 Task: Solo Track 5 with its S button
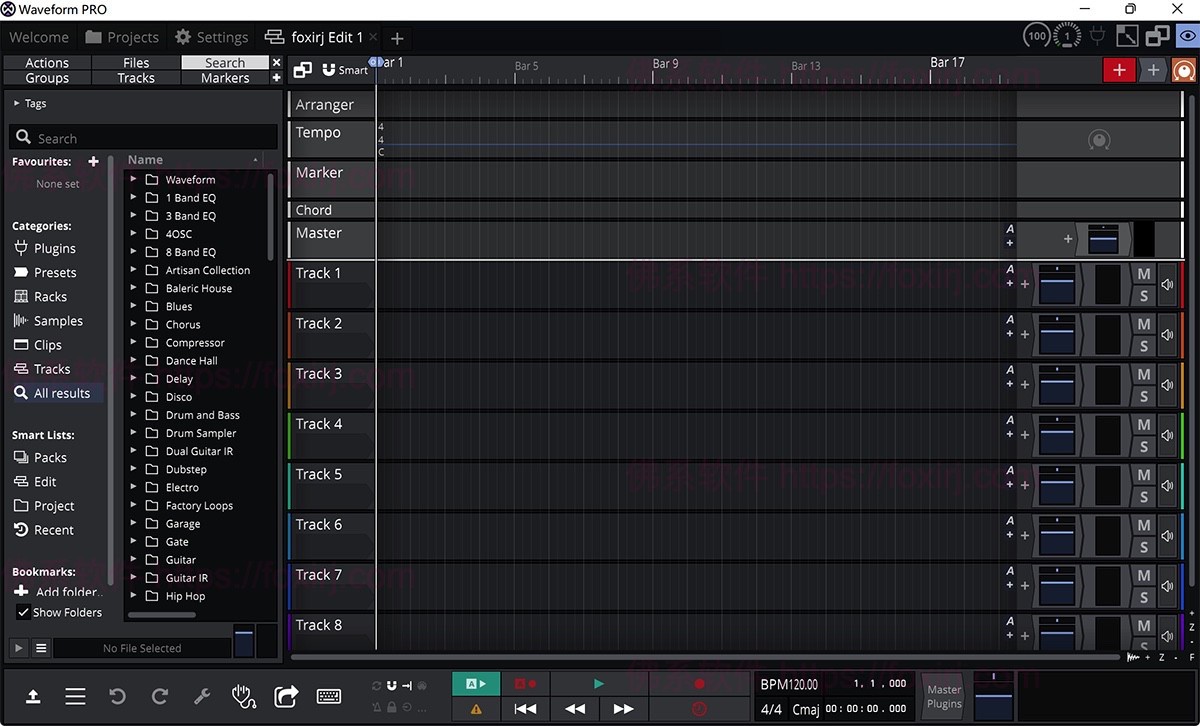click(1143, 495)
